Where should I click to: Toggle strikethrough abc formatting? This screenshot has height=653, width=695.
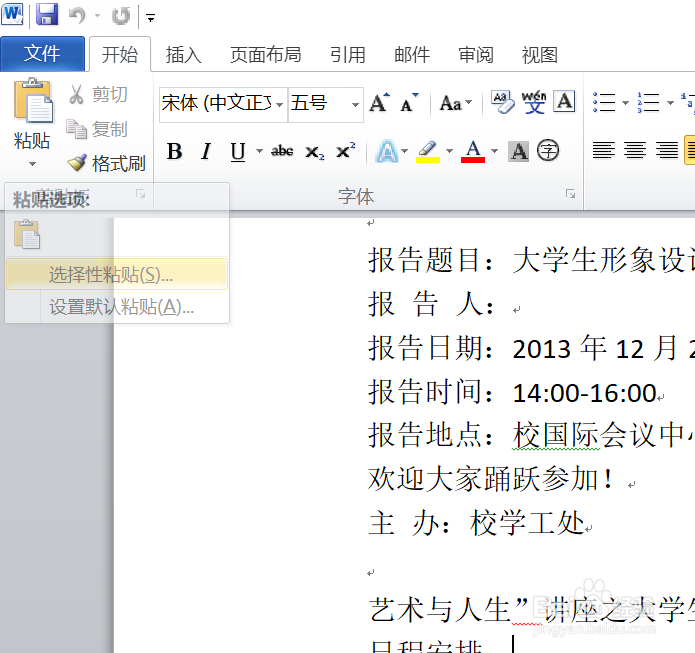click(x=282, y=151)
